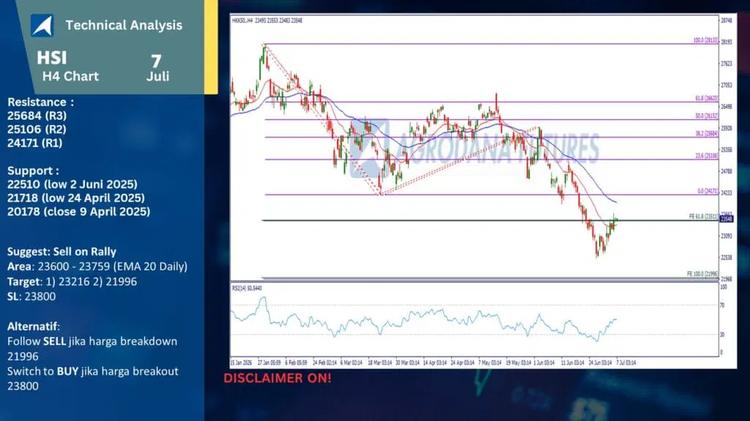Click 'Suggest: Sell on Rally' text

(62, 252)
